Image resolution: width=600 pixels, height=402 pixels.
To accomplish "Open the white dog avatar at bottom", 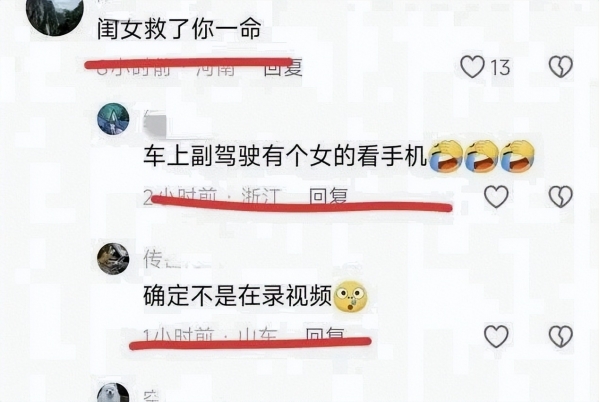I will click(113, 392).
